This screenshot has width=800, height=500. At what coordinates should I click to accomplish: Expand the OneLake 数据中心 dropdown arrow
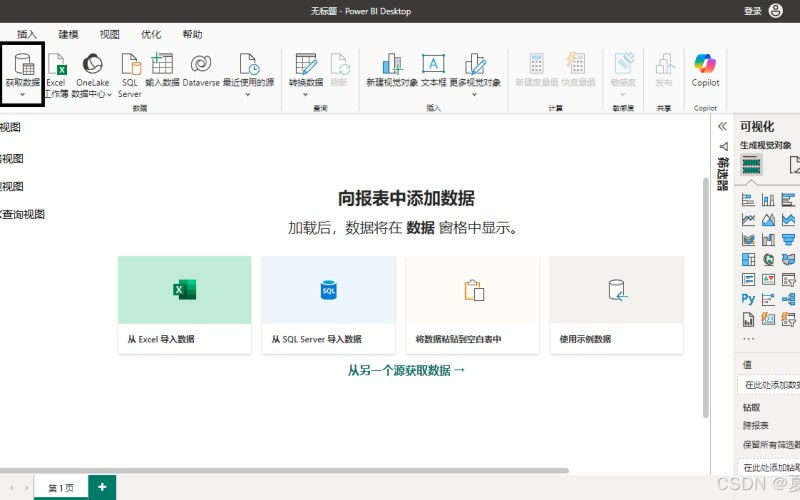pyautogui.click(x=109, y=94)
